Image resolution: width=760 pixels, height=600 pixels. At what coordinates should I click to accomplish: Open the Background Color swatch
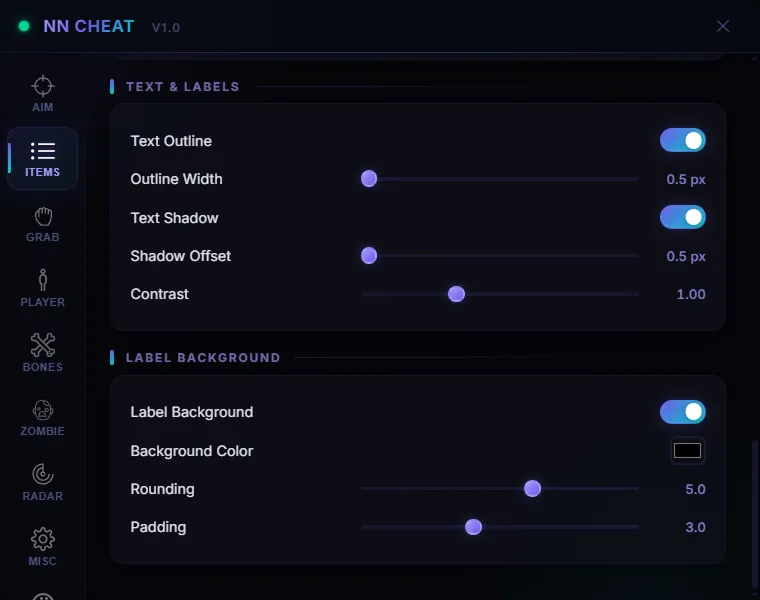[687, 451]
